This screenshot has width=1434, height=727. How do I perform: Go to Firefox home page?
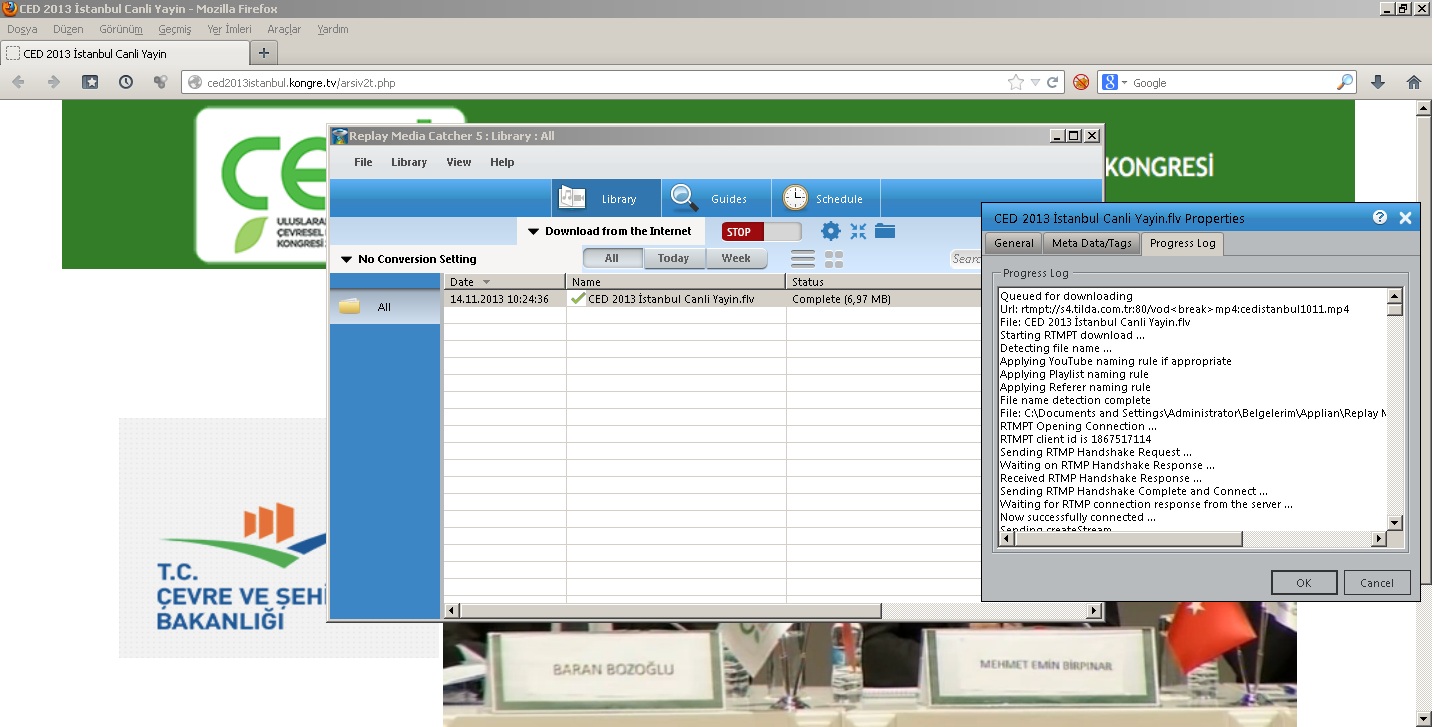pos(1414,82)
